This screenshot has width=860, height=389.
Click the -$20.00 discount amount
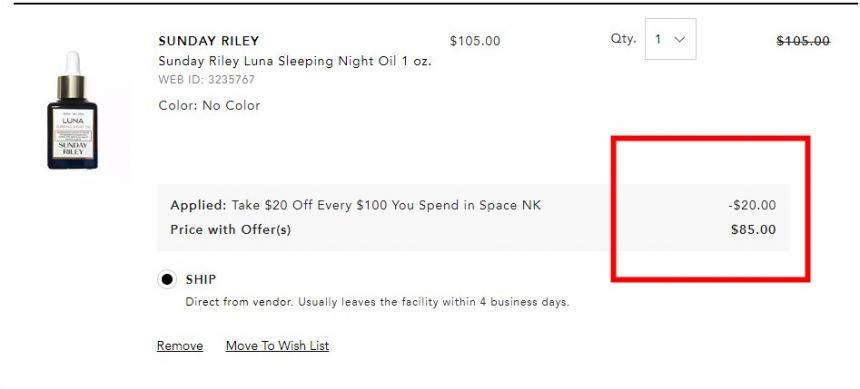(x=752, y=206)
